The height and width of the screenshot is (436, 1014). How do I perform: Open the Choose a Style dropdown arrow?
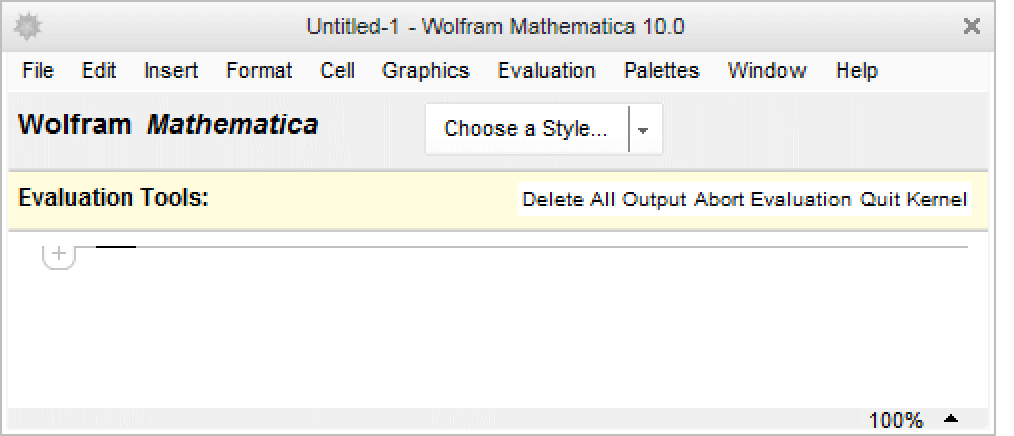click(x=644, y=130)
